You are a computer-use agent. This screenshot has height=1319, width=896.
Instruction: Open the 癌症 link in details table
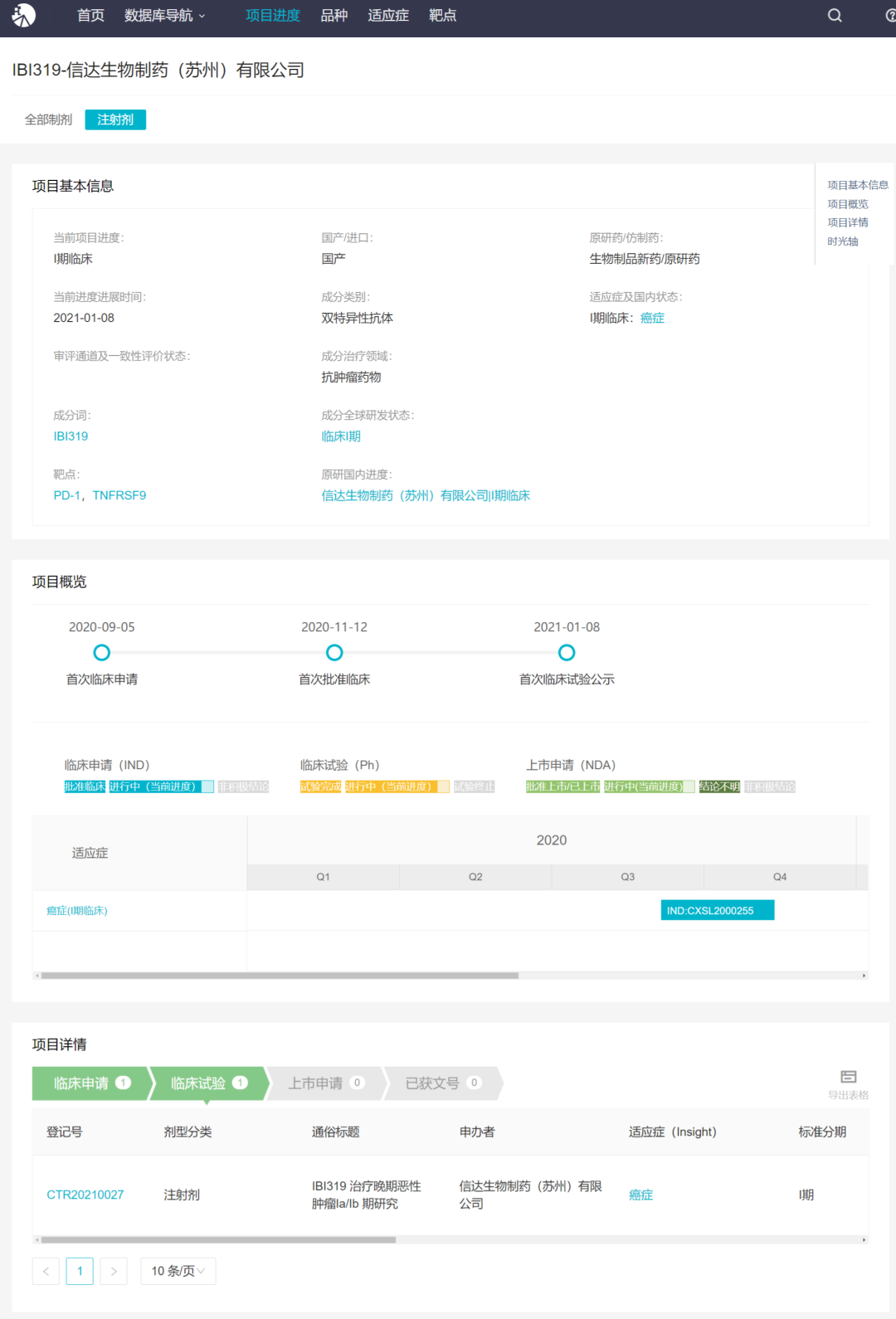coord(640,1195)
